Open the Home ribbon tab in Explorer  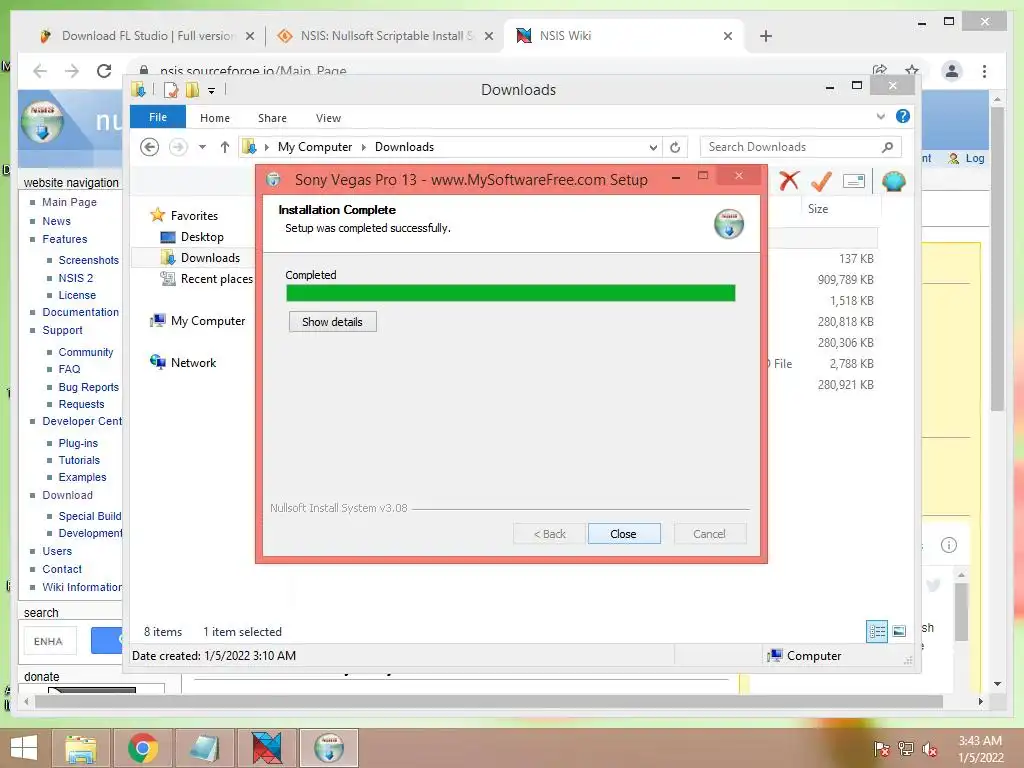point(215,118)
